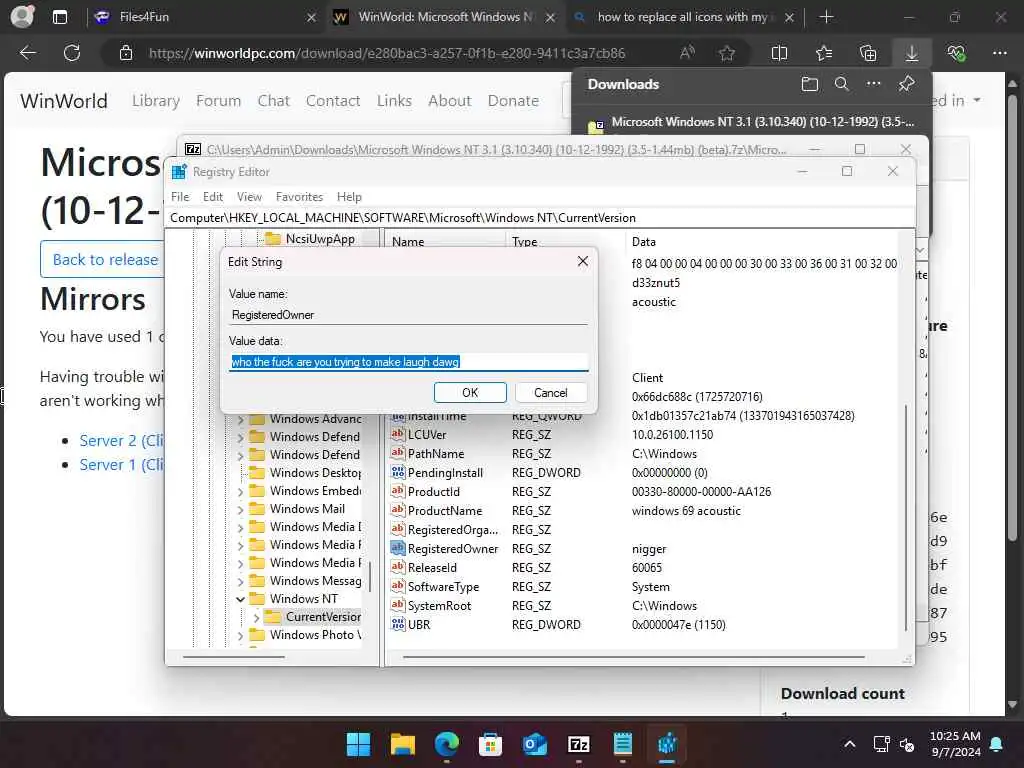Open Server 1 mirror link
Screen dimensions: 1024x768
pyautogui.click(x=121, y=464)
